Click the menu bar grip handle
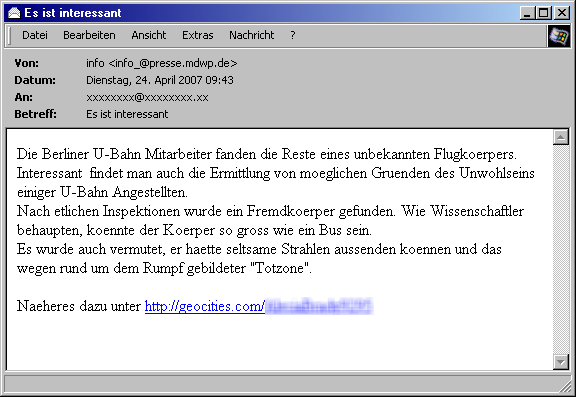This screenshot has height=397, width=576. [9, 36]
